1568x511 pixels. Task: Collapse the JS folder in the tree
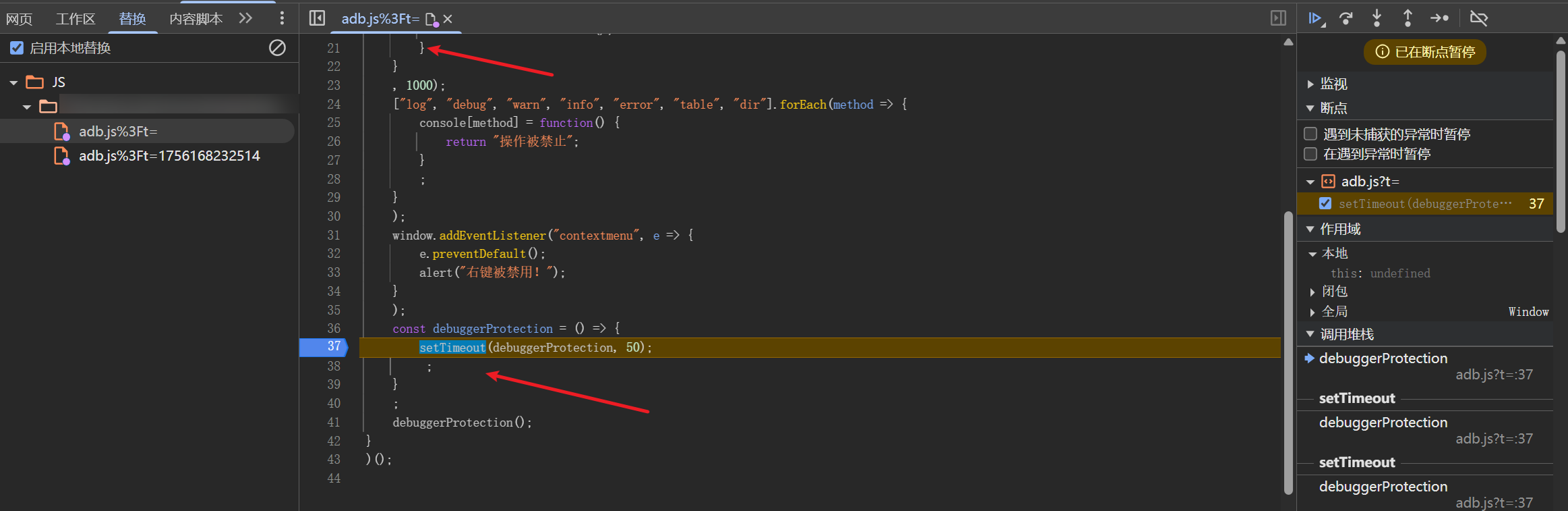tap(13, 82)
